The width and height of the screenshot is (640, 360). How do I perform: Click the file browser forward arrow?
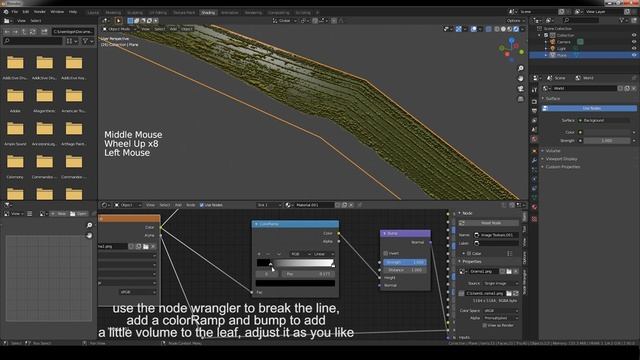(x=16, y=31)
